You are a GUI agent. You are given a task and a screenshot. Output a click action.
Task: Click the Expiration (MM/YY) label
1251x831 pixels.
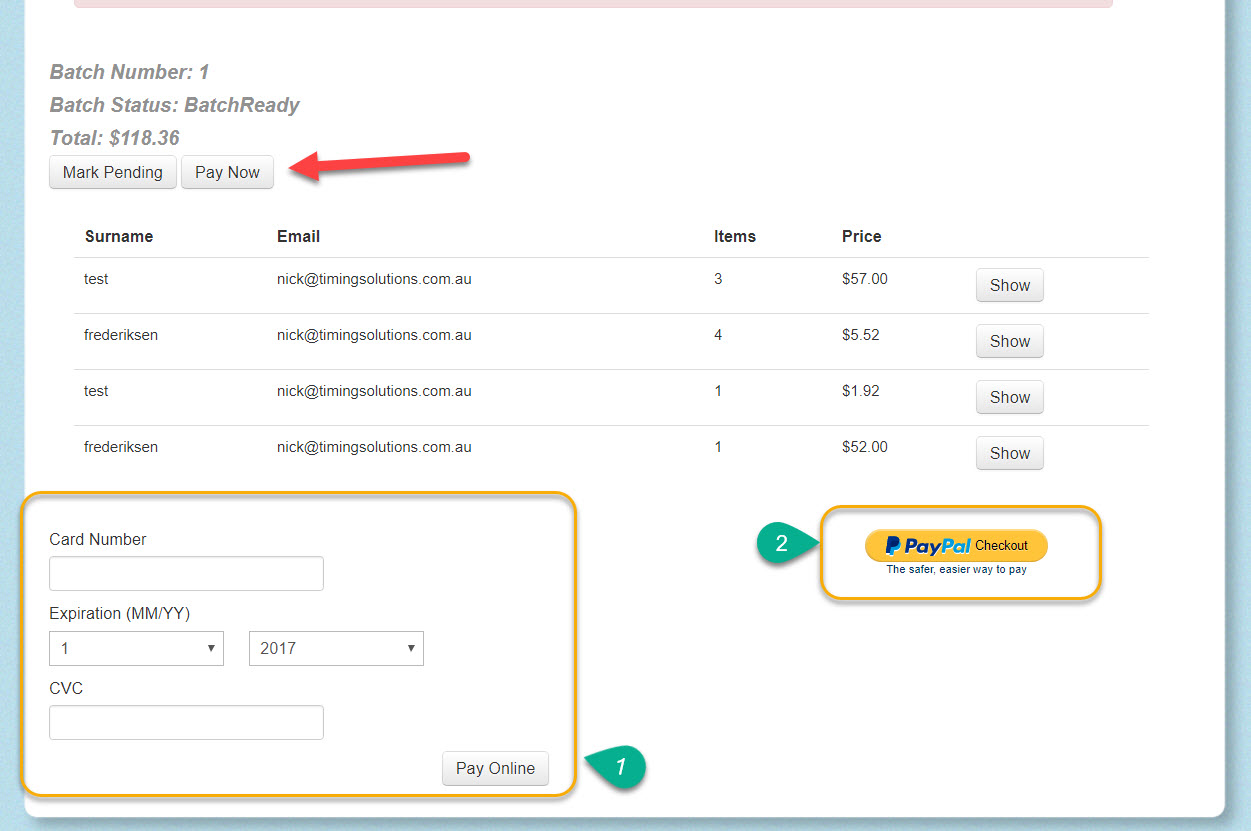click(120, 614)
